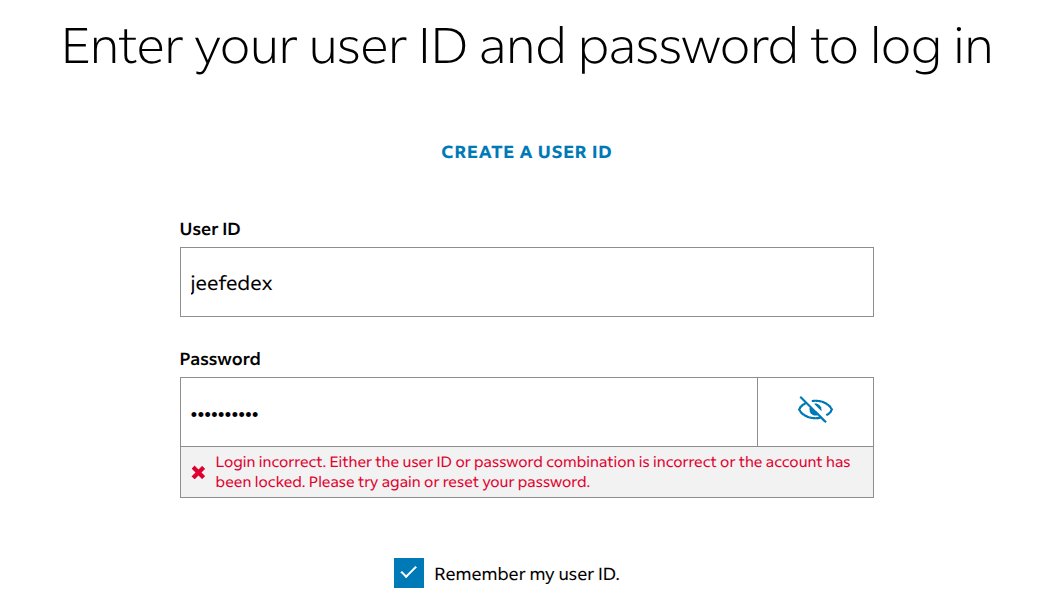Click the white checkmark in the blue box
This screenshot has width=1057, height=615.
click(x=409, y=573)
